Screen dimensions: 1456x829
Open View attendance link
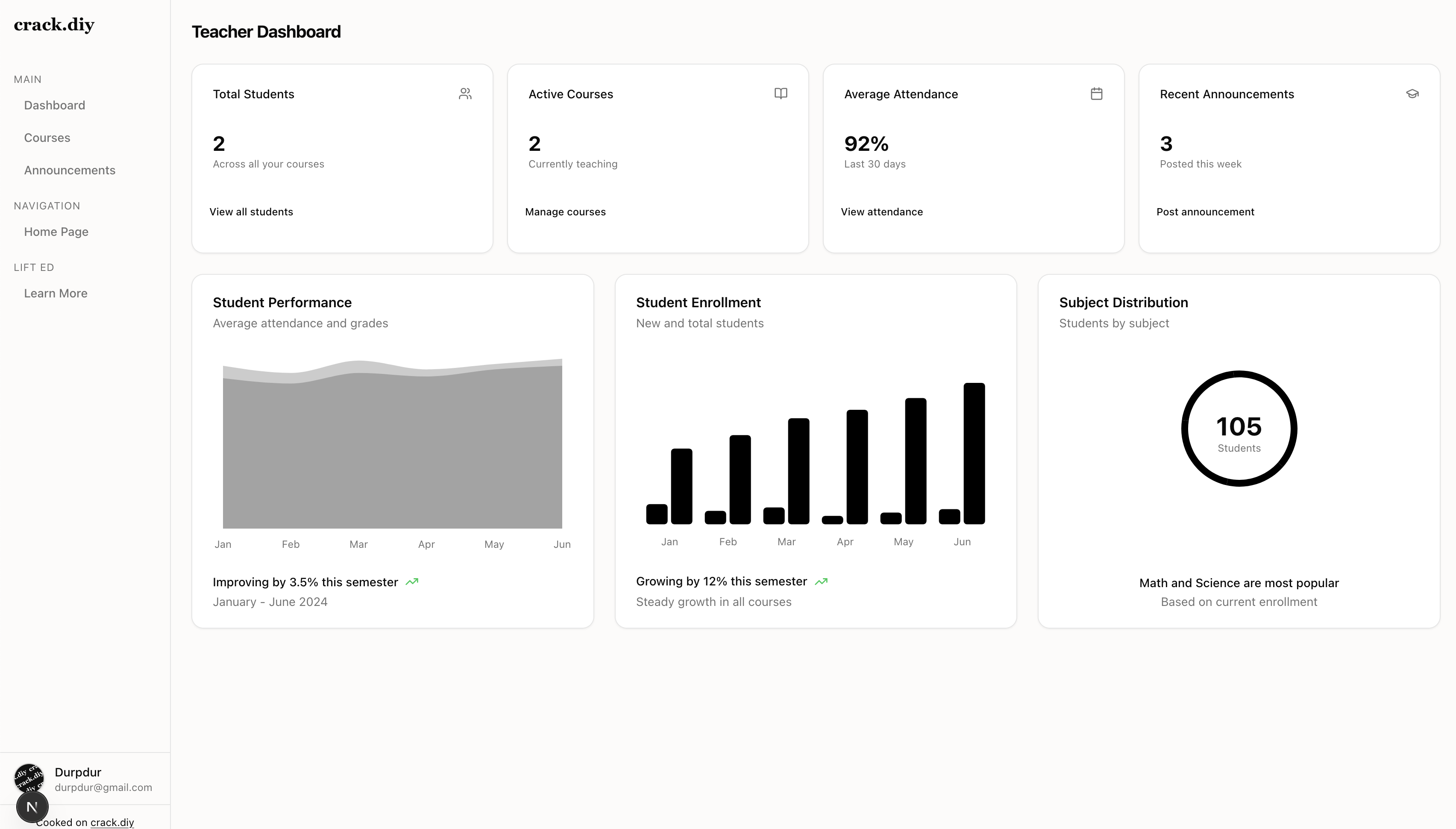coord(882,212)
